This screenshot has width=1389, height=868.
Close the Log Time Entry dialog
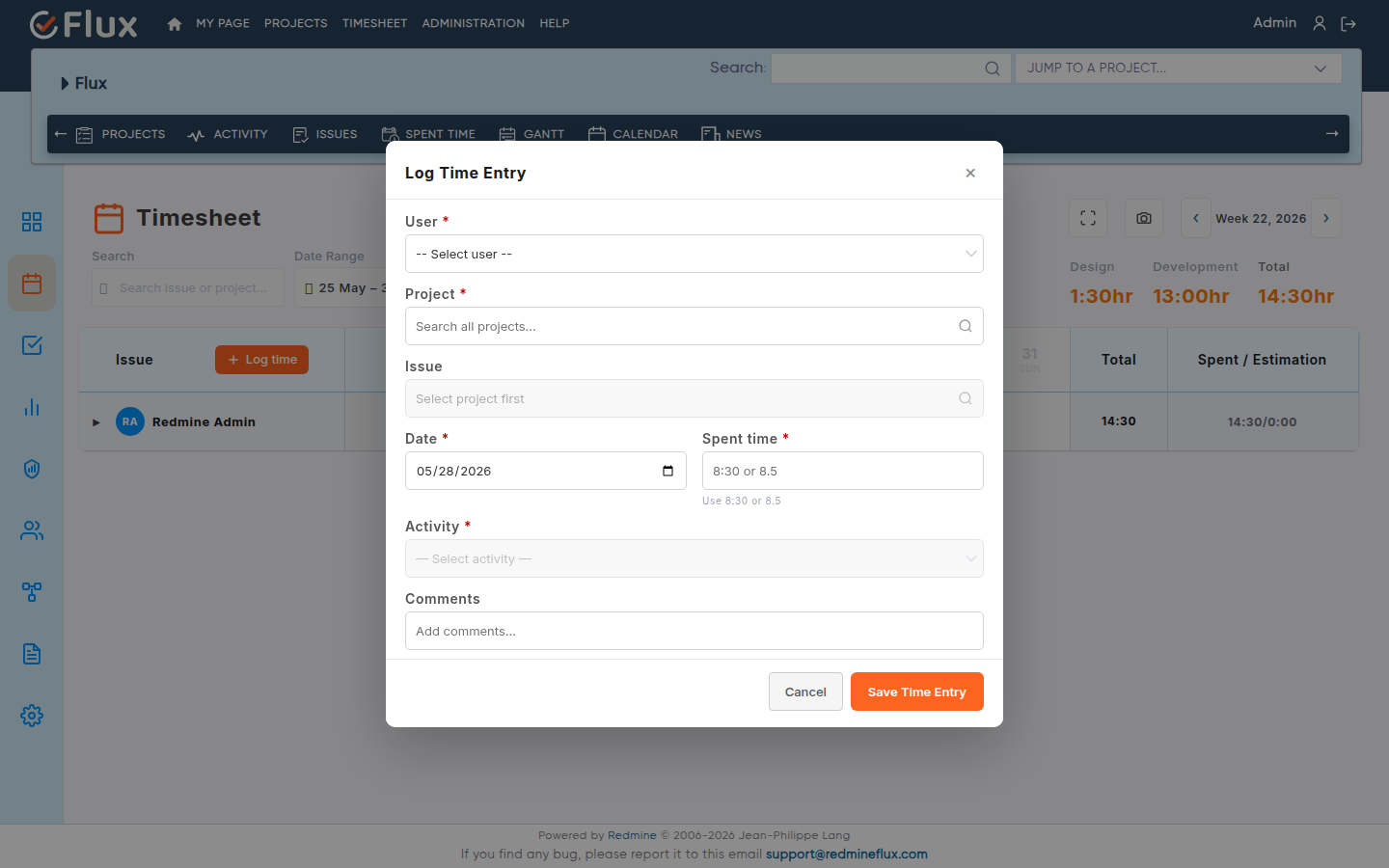[970, 173]
